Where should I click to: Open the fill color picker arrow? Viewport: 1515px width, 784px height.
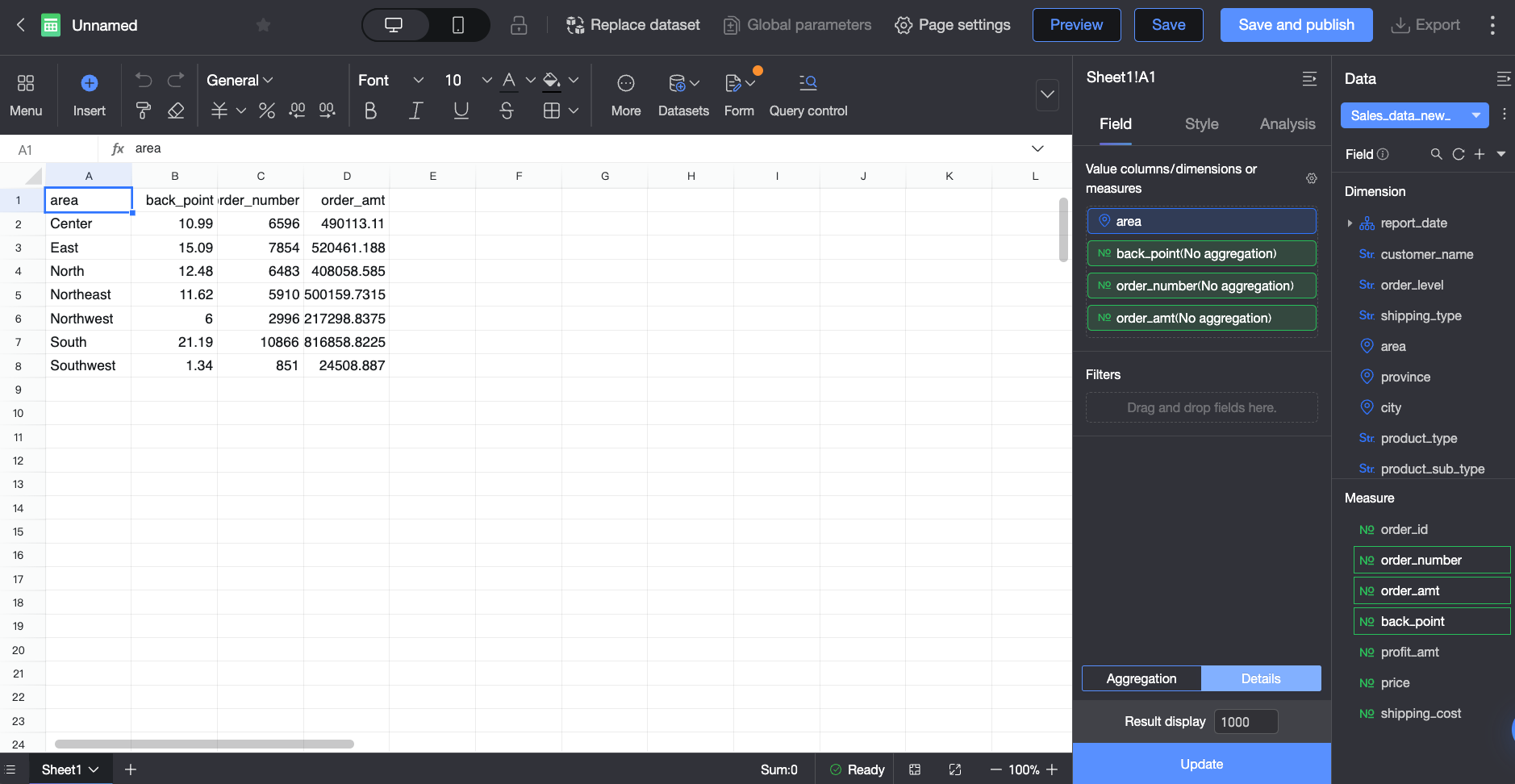pyautogui.click(x=574, y=80)
